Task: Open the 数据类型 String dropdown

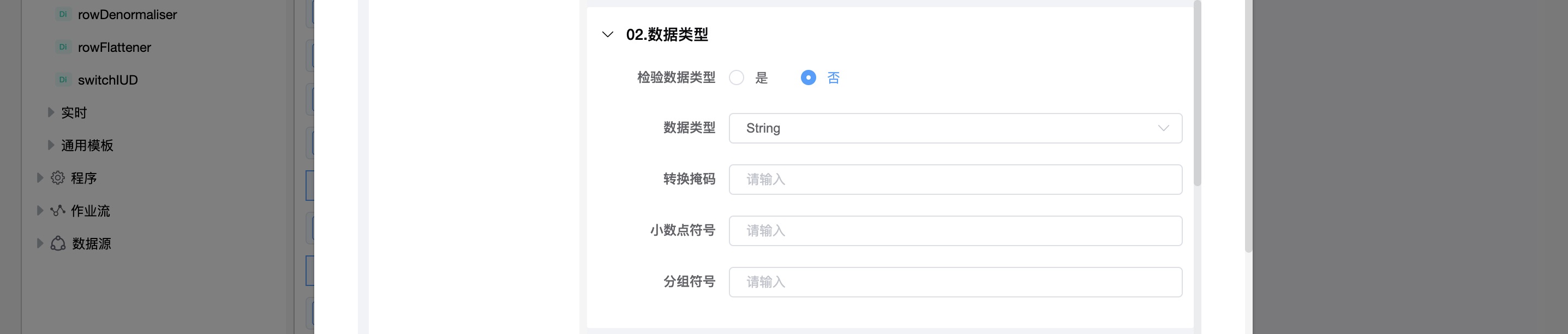Action: [955, 128]
